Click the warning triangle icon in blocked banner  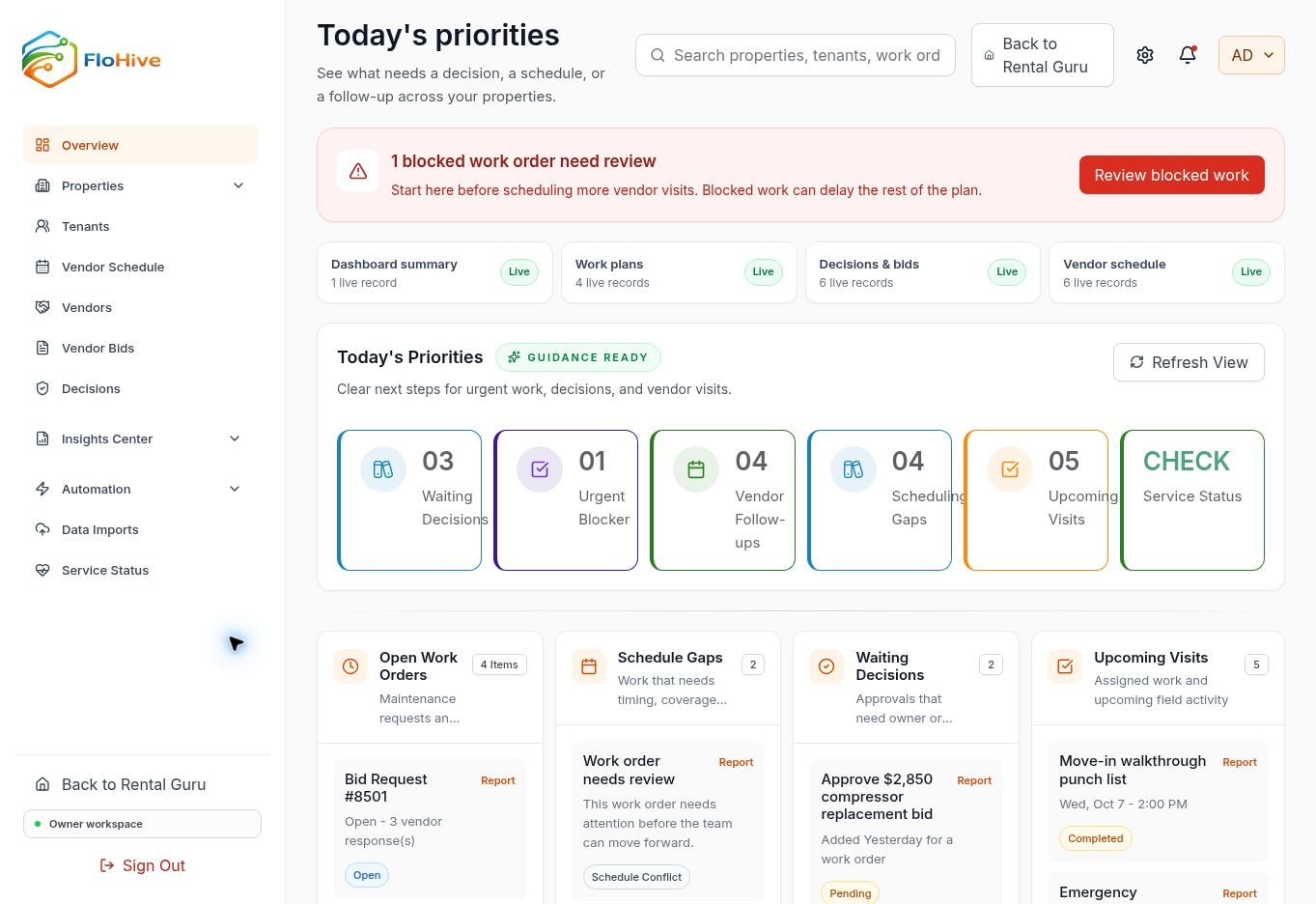pyautogui.click(x=358, y=171)
